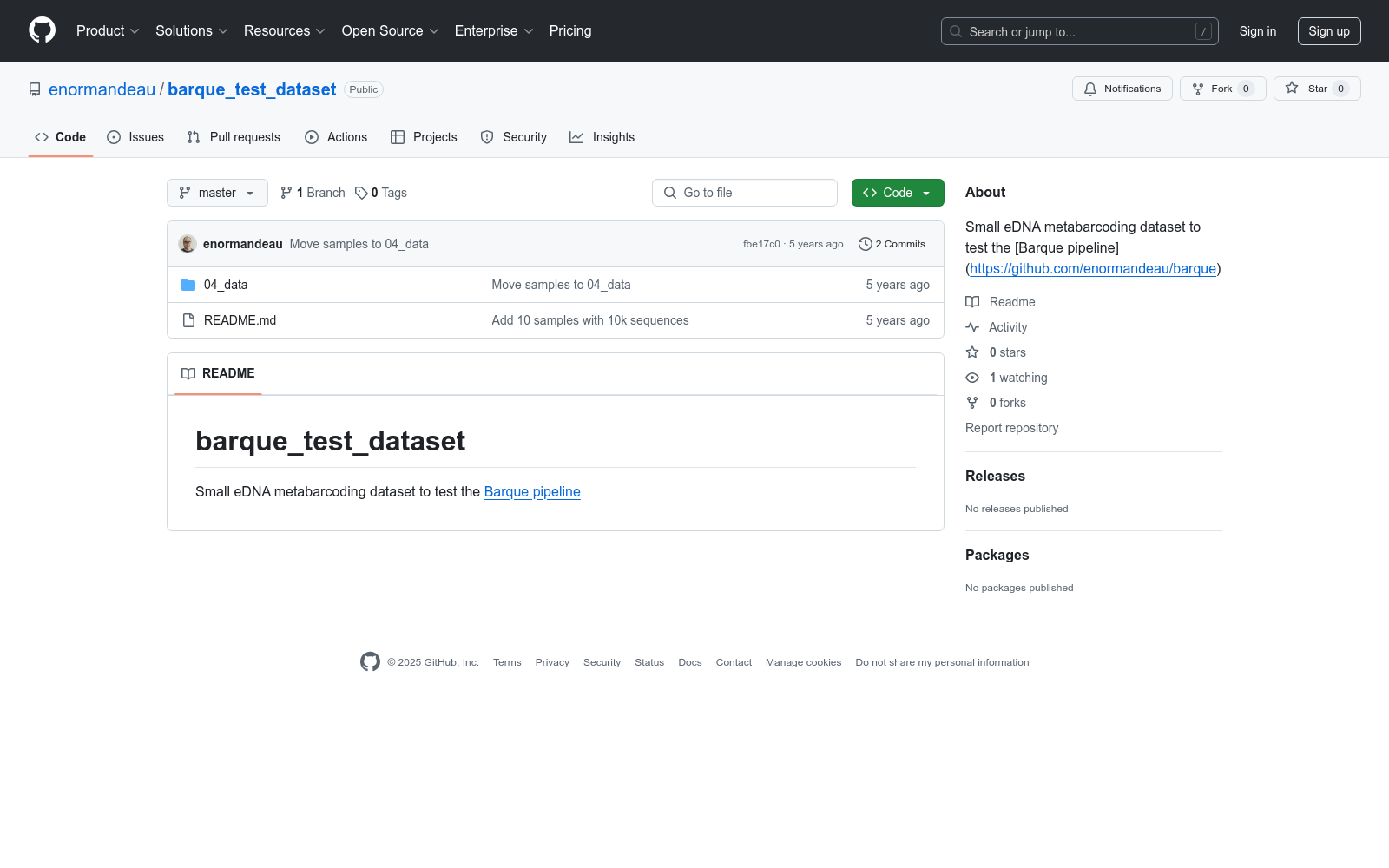Star this repository
Image resolution: width=1389 pixels, height=868 pixels.
pyautogui.click(x=1317, y=89)
